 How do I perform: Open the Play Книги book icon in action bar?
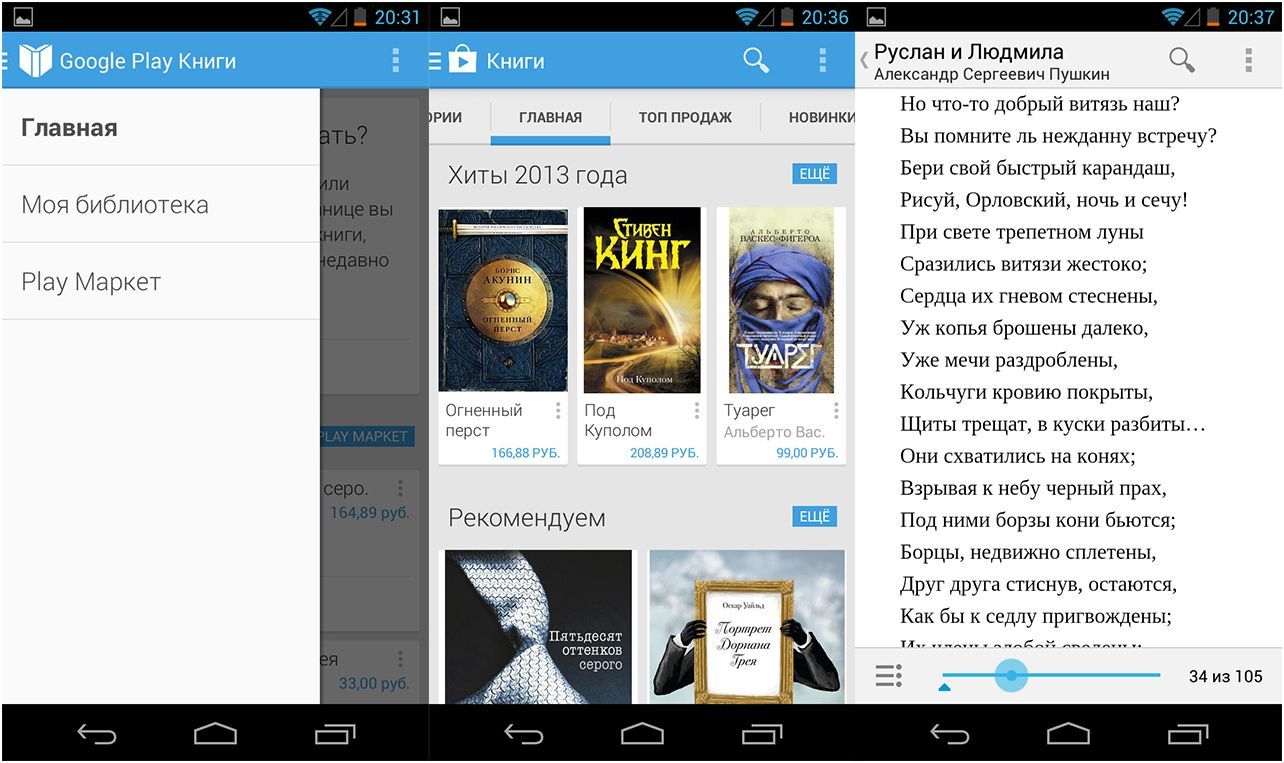pos(31,60)
